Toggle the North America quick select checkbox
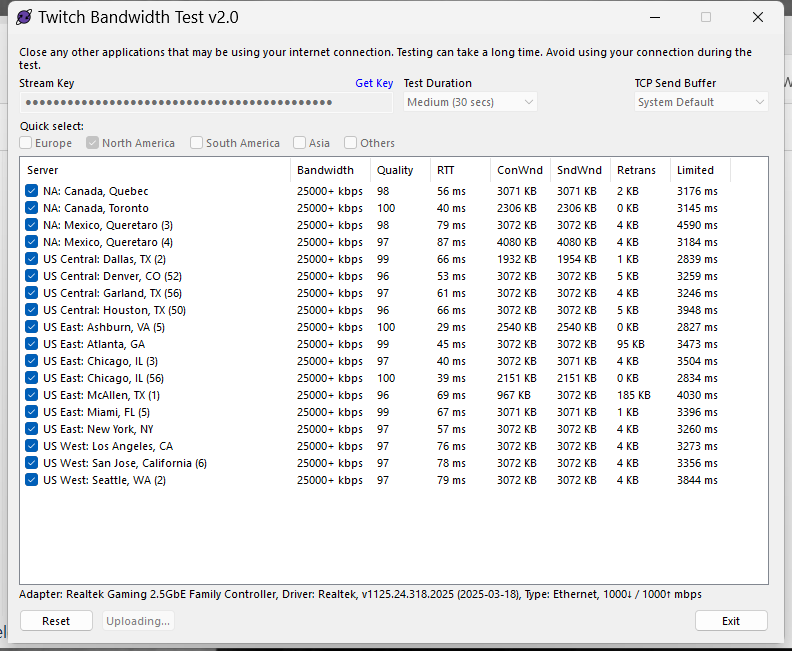This screenshot has height=651, width=792. [x=92, y=143]
